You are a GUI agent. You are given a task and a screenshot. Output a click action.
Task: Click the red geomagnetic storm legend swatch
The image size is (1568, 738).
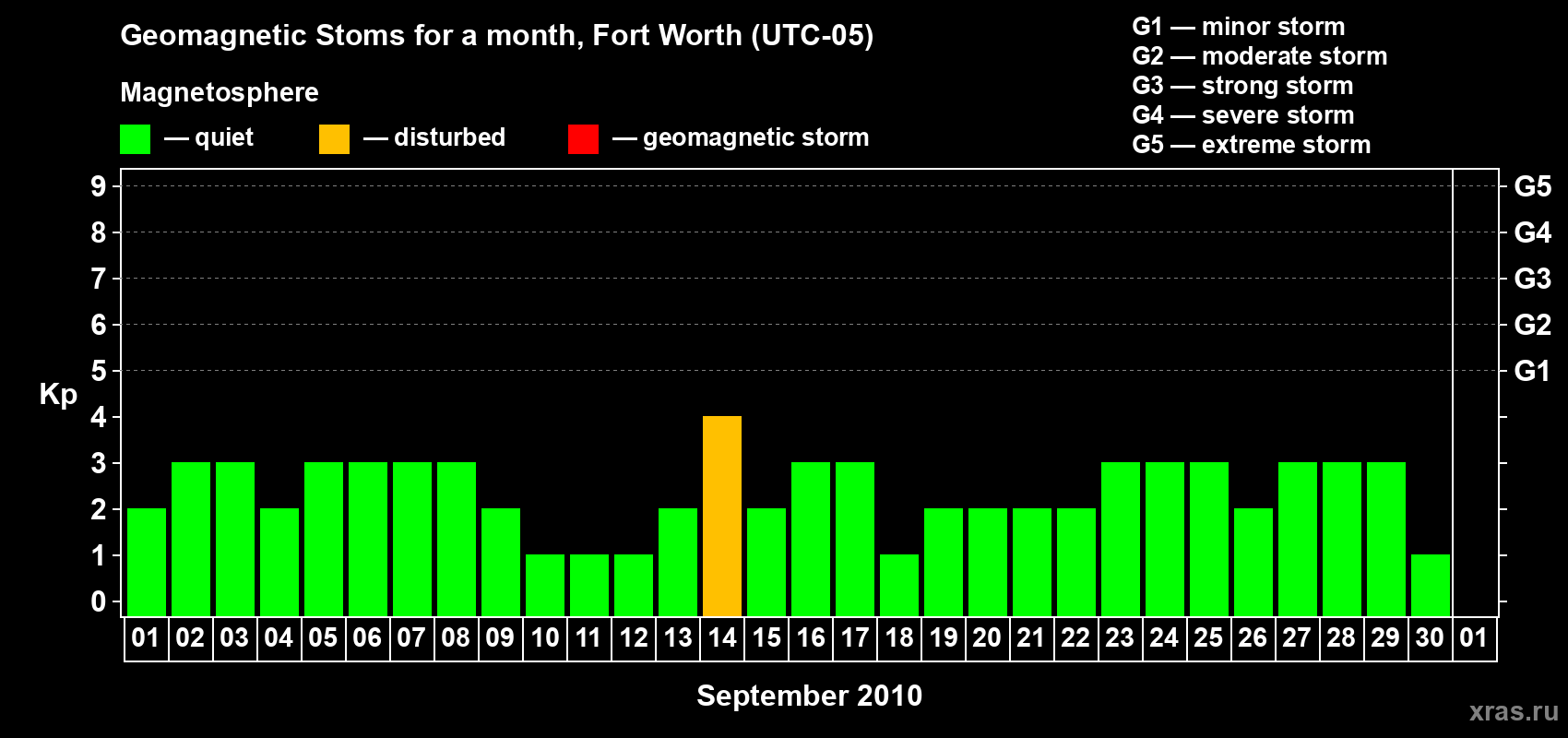click(x=583, y=139)
